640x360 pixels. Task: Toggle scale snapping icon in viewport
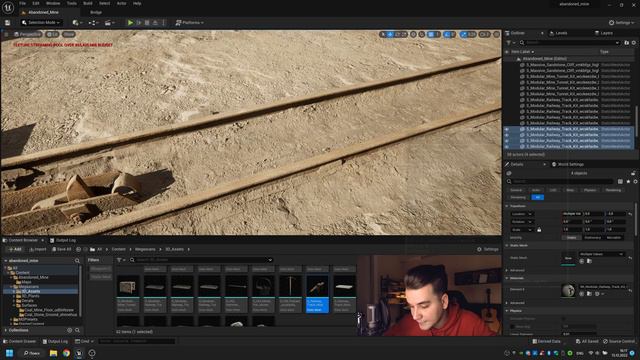point(464,35)
